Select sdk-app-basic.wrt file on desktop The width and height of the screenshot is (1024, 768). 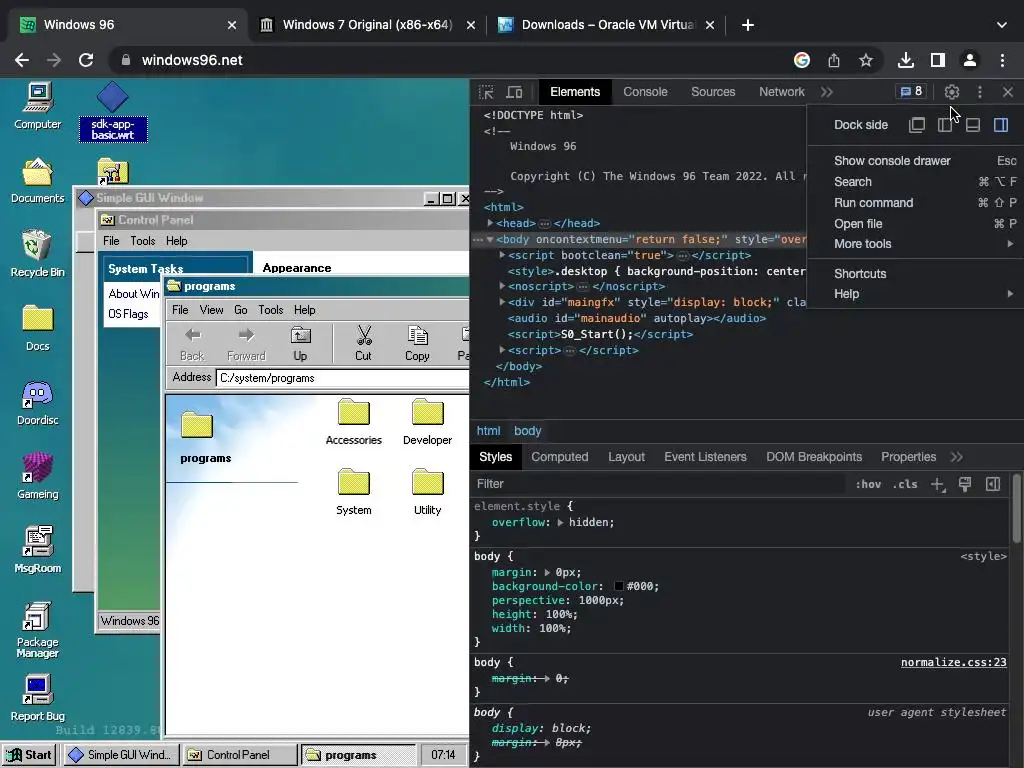pos(112,112)
